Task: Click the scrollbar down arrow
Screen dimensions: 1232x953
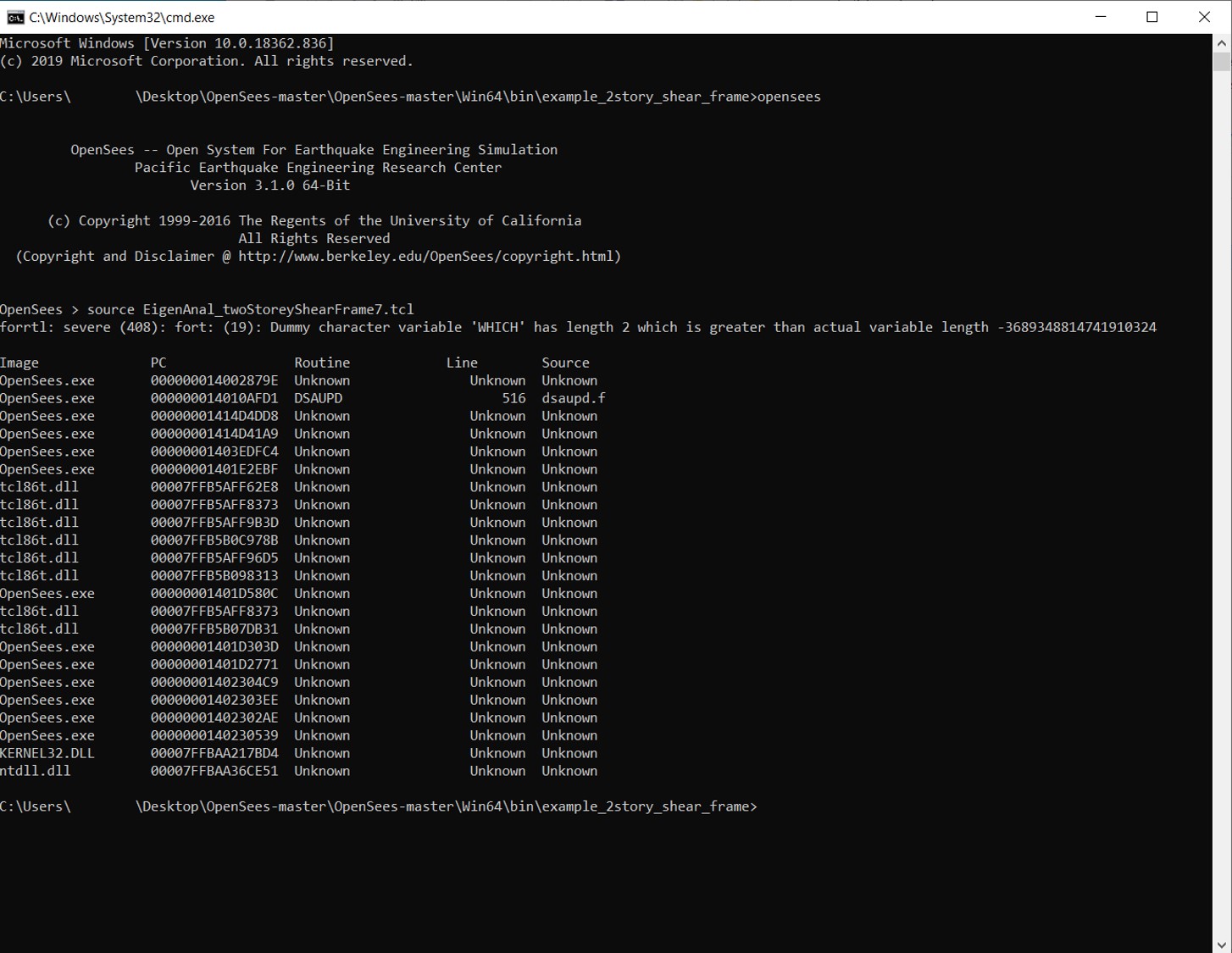Action: click(x=1224, y=944)
